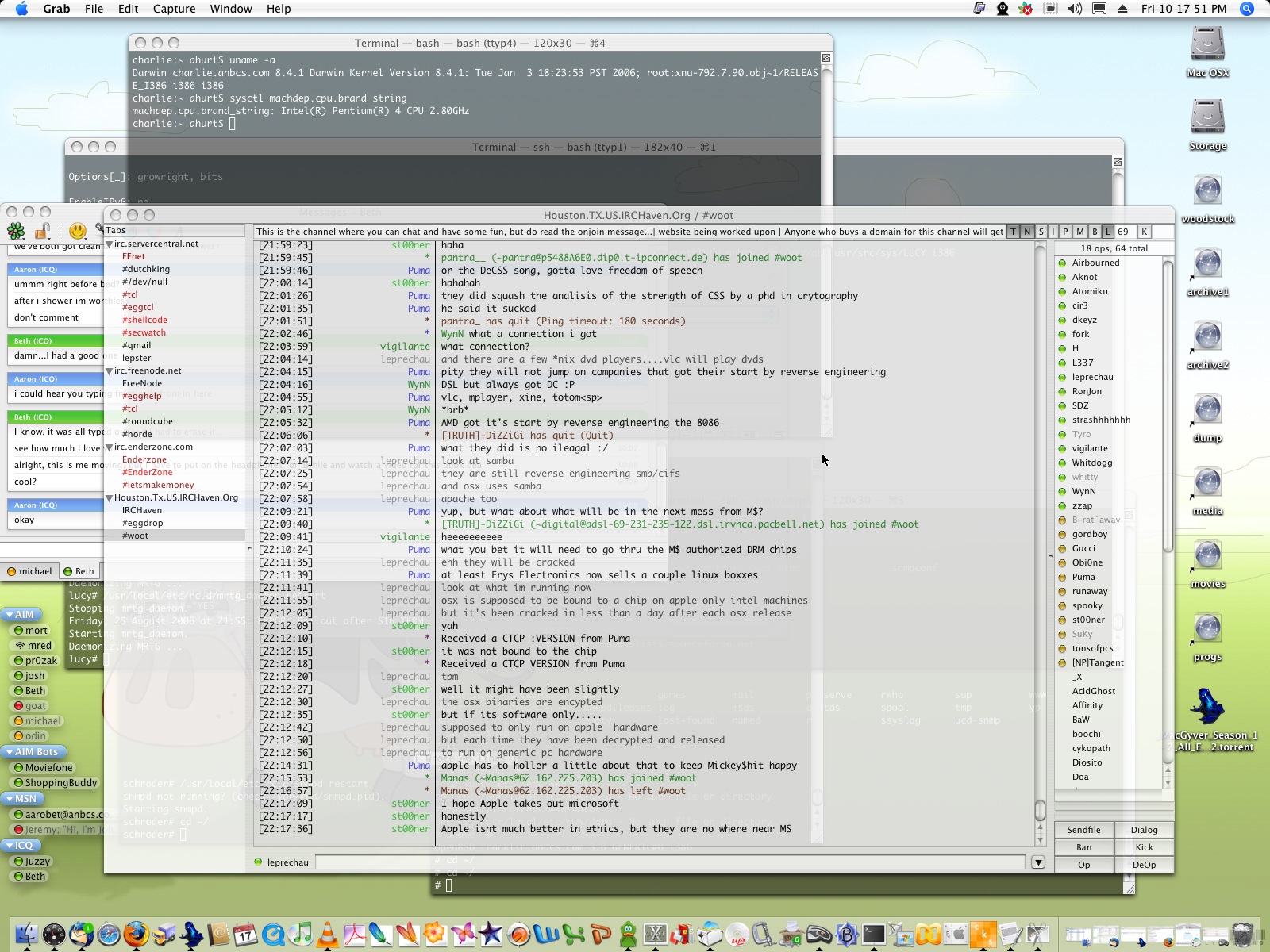Image resolution: width=1270 pixels, height=952 pixels.
Task: Collapse the irc.servercentral.net server tree
Action: pyautogui.click(x=110, y=244)
